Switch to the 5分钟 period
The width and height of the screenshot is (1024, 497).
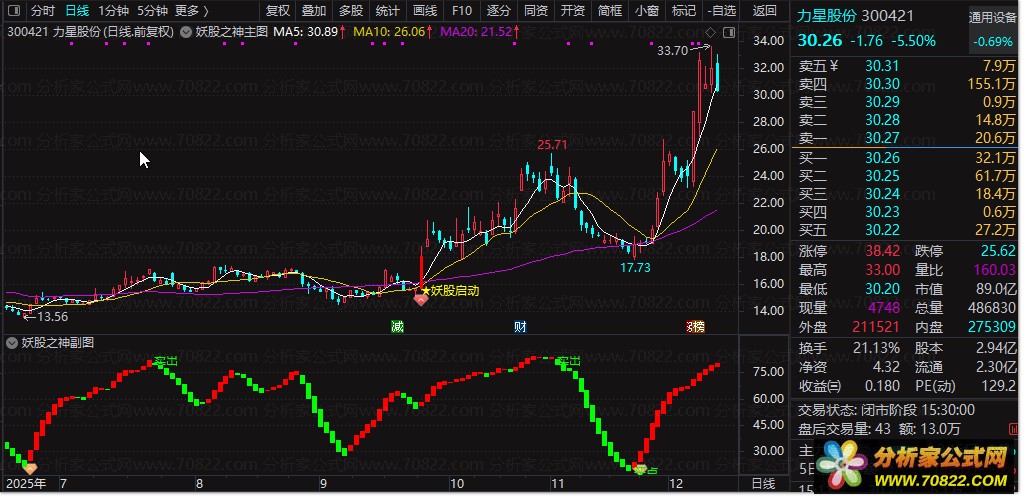[152, 10]
